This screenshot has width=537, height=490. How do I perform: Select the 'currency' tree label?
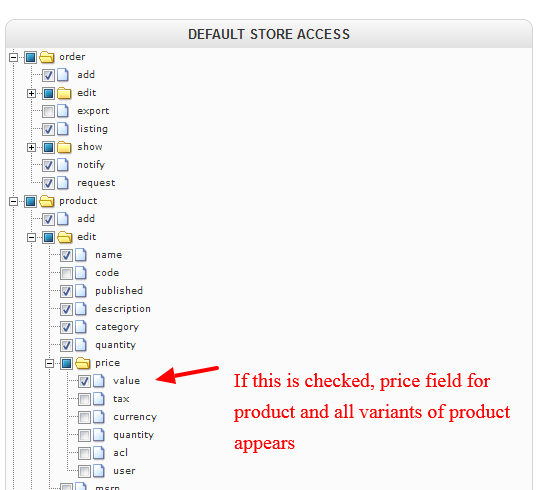click(x=135, y=417)
